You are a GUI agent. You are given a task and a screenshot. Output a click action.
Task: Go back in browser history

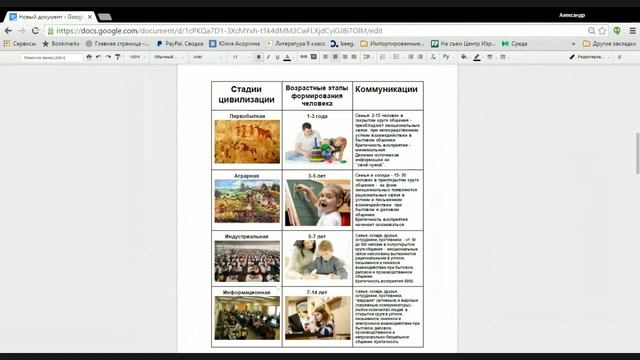pyautogui.click(x=8, y=31)
